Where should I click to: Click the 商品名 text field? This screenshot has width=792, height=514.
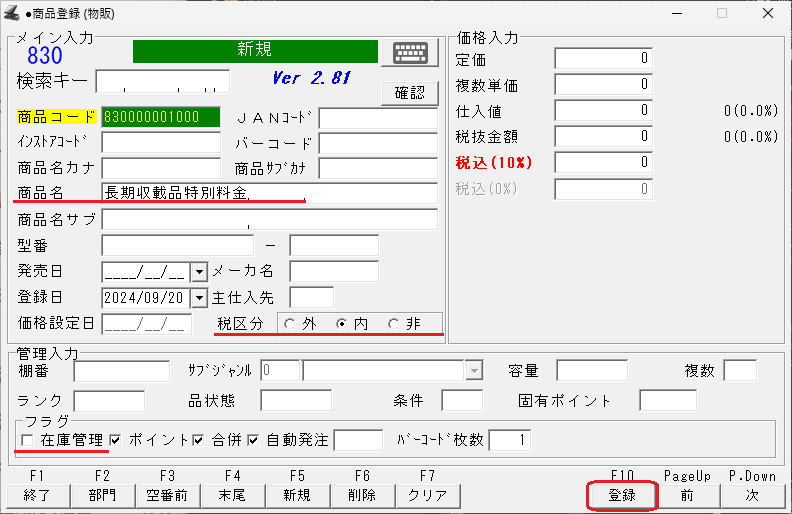tap(269, 193)
